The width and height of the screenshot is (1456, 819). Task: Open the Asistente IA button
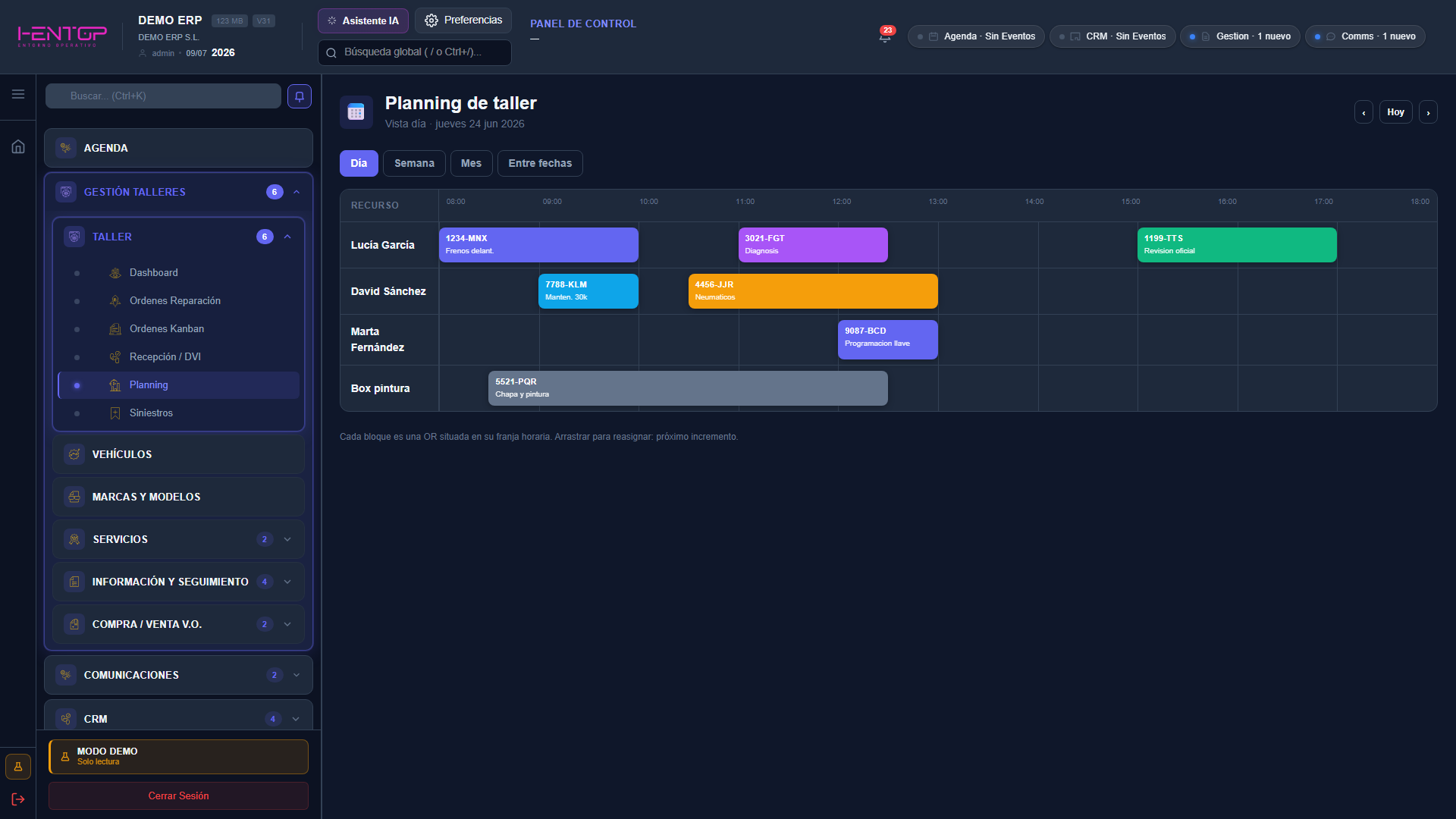[363, 20]
